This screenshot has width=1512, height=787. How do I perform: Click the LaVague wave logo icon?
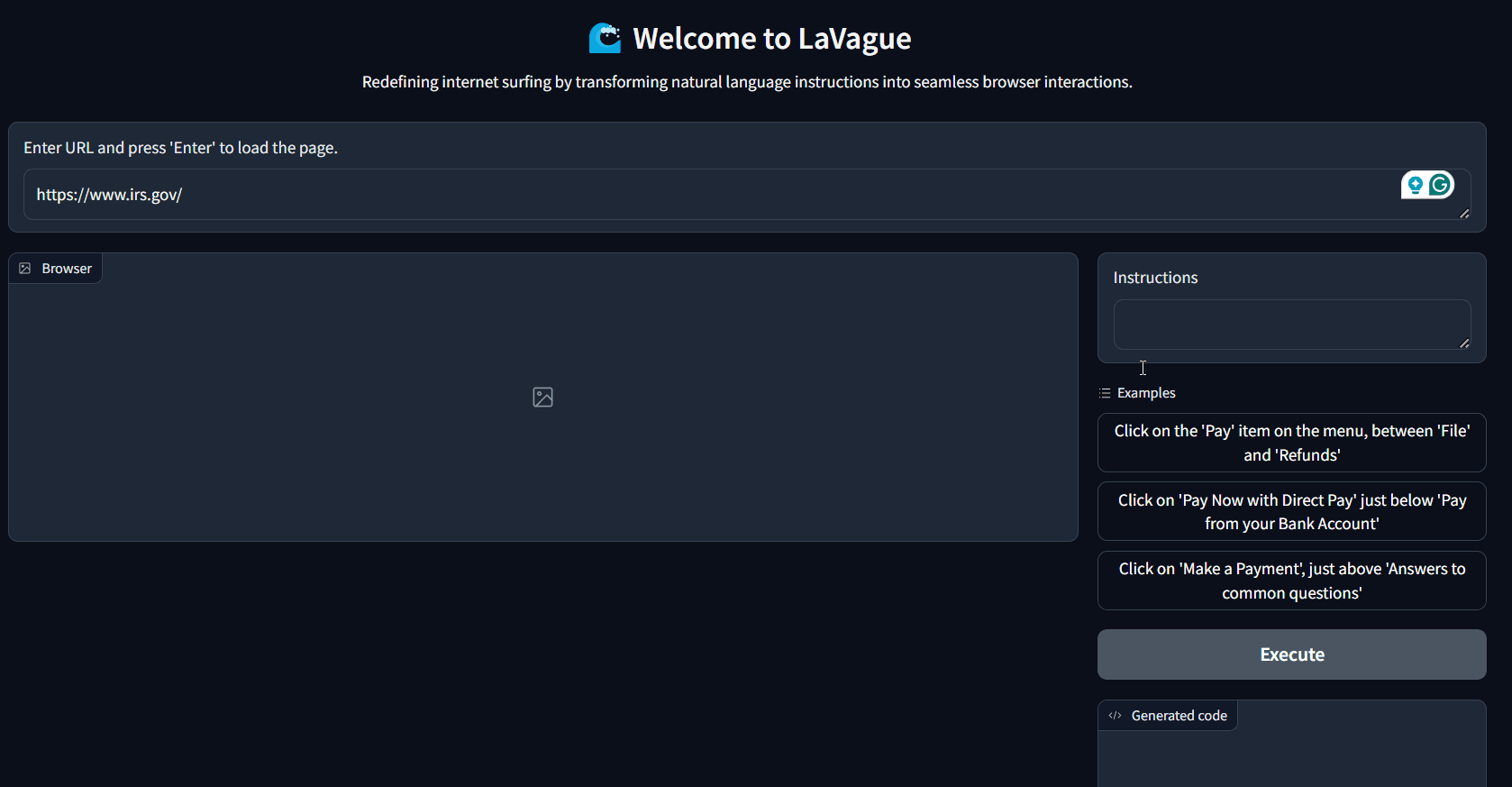pos(605,38)
